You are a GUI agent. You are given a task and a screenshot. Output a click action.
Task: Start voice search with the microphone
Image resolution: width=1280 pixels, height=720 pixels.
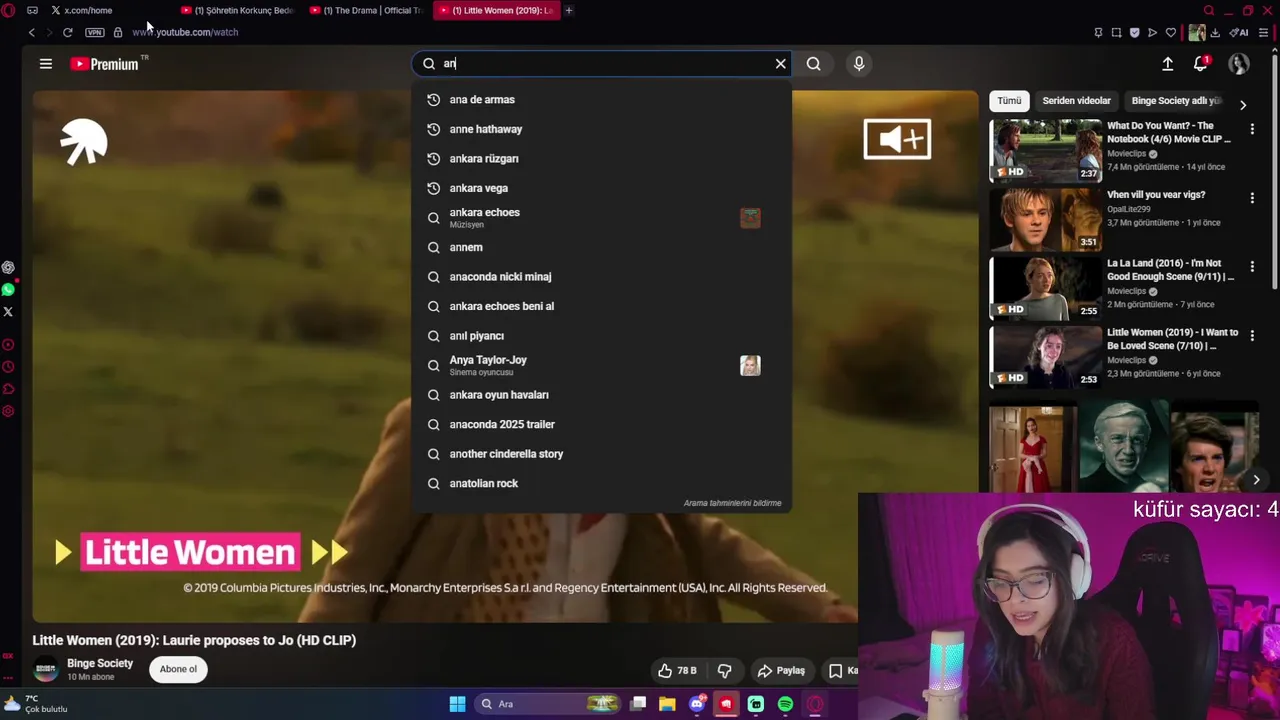coord(859,64)
